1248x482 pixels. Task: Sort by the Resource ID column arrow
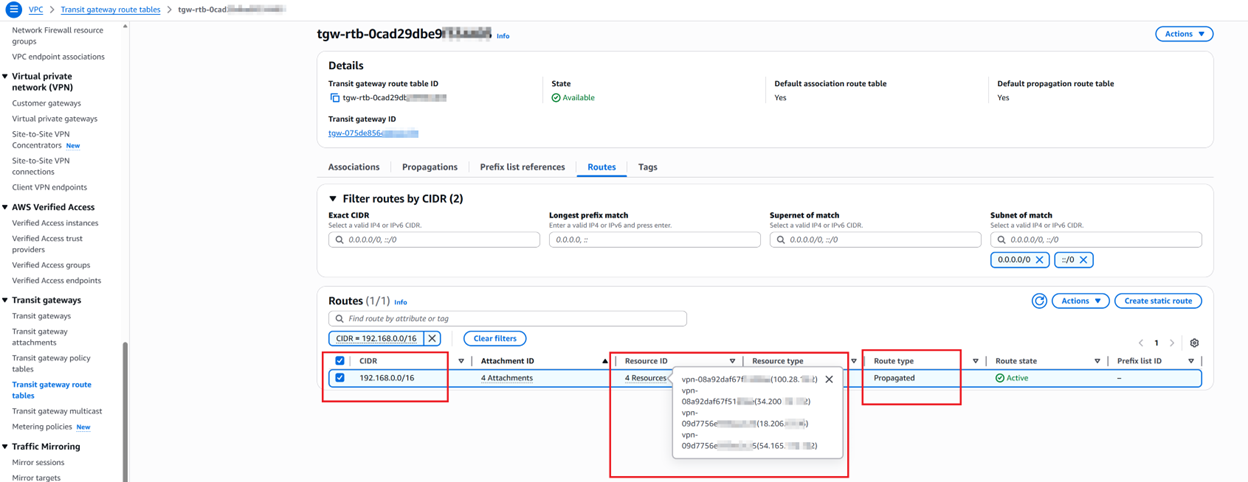(732, 361)
